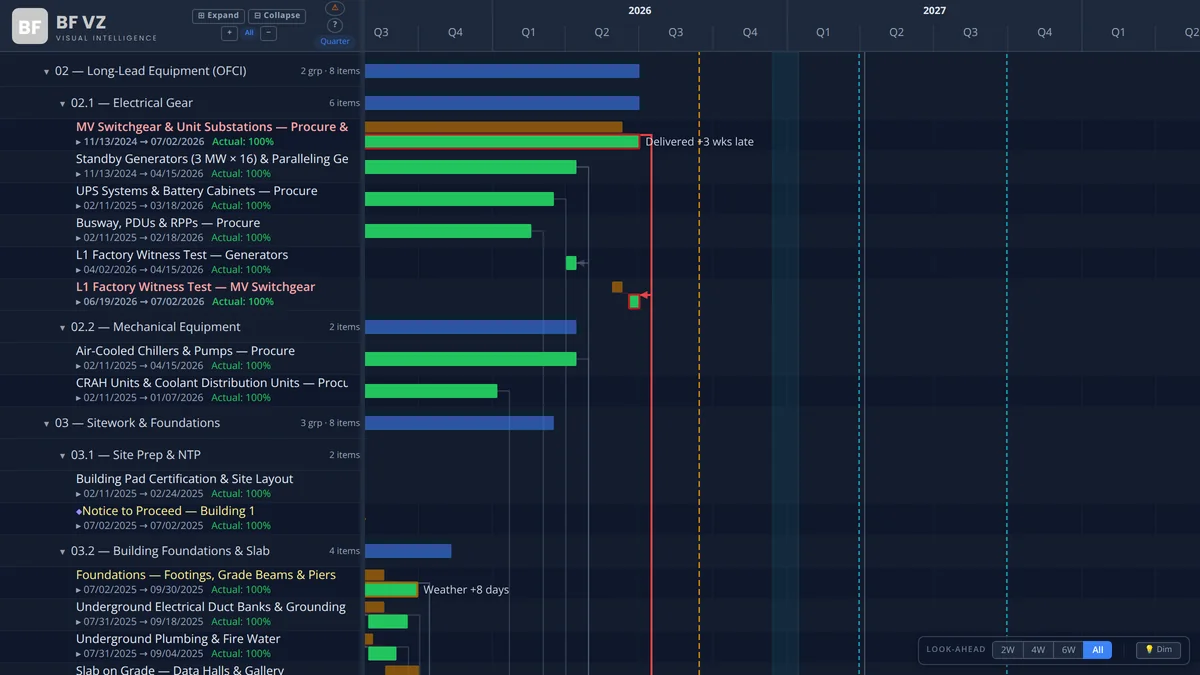The height and width of the screenshot is (675, 1200).
Task: Click the 2027 year header
Action: pyautogui.click(x=934, y=10)
